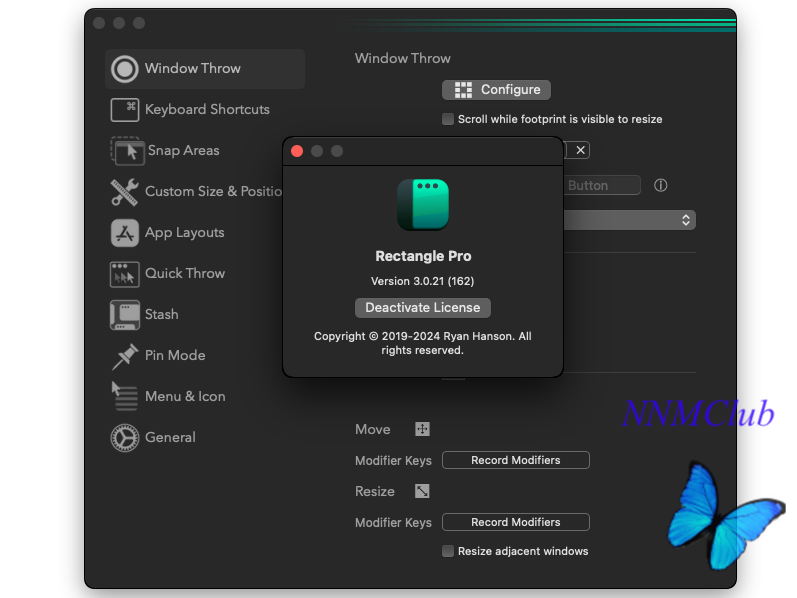Close the Rectangle Pro about dialog
The height and width of the screenshot is (598, 797).
click(297, 152)
